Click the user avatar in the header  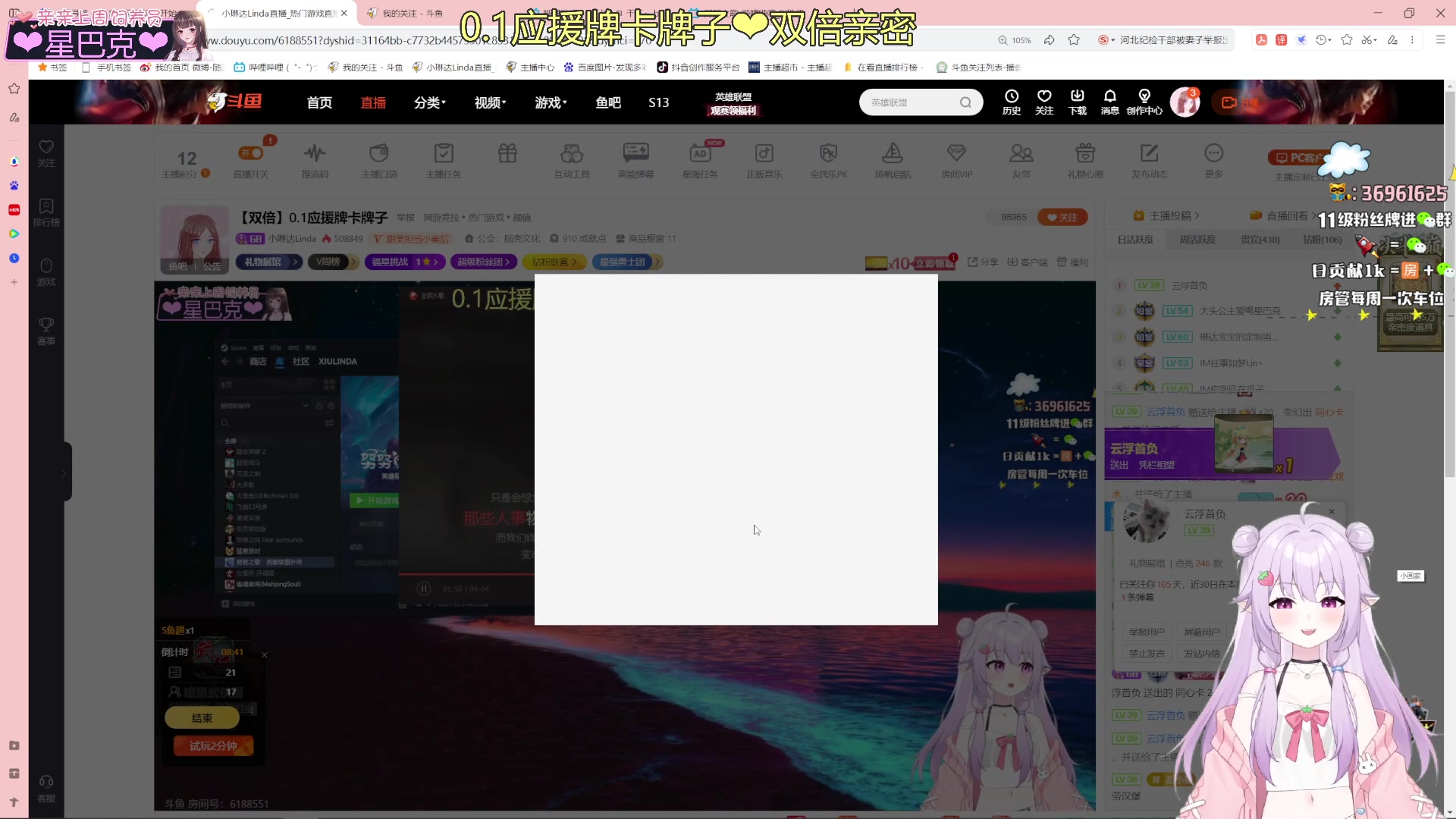[x=1185, y=102]
